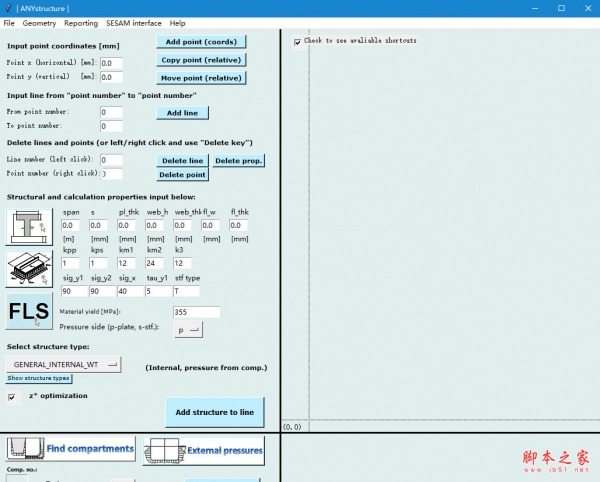Click the External pressures hull icon
The height and width of the screenshot is (482, 600).
(x=165, y=451)
